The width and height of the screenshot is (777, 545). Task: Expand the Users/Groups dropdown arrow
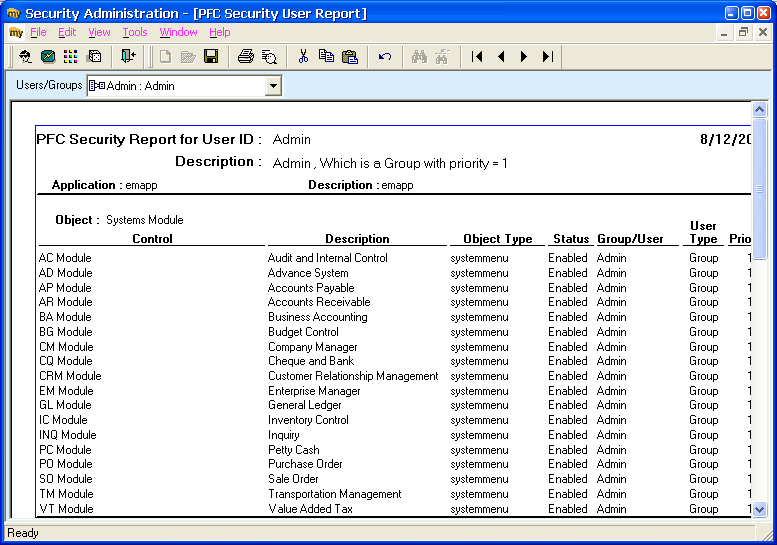273,86
